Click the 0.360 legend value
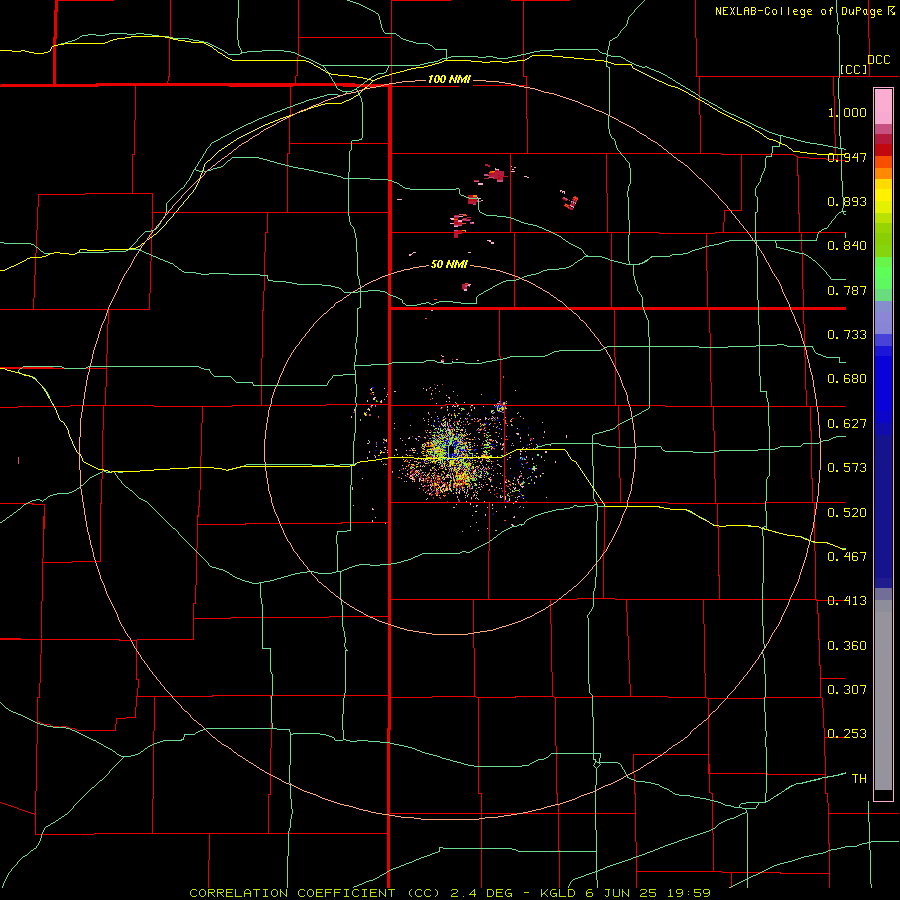 tap(847, 645)
